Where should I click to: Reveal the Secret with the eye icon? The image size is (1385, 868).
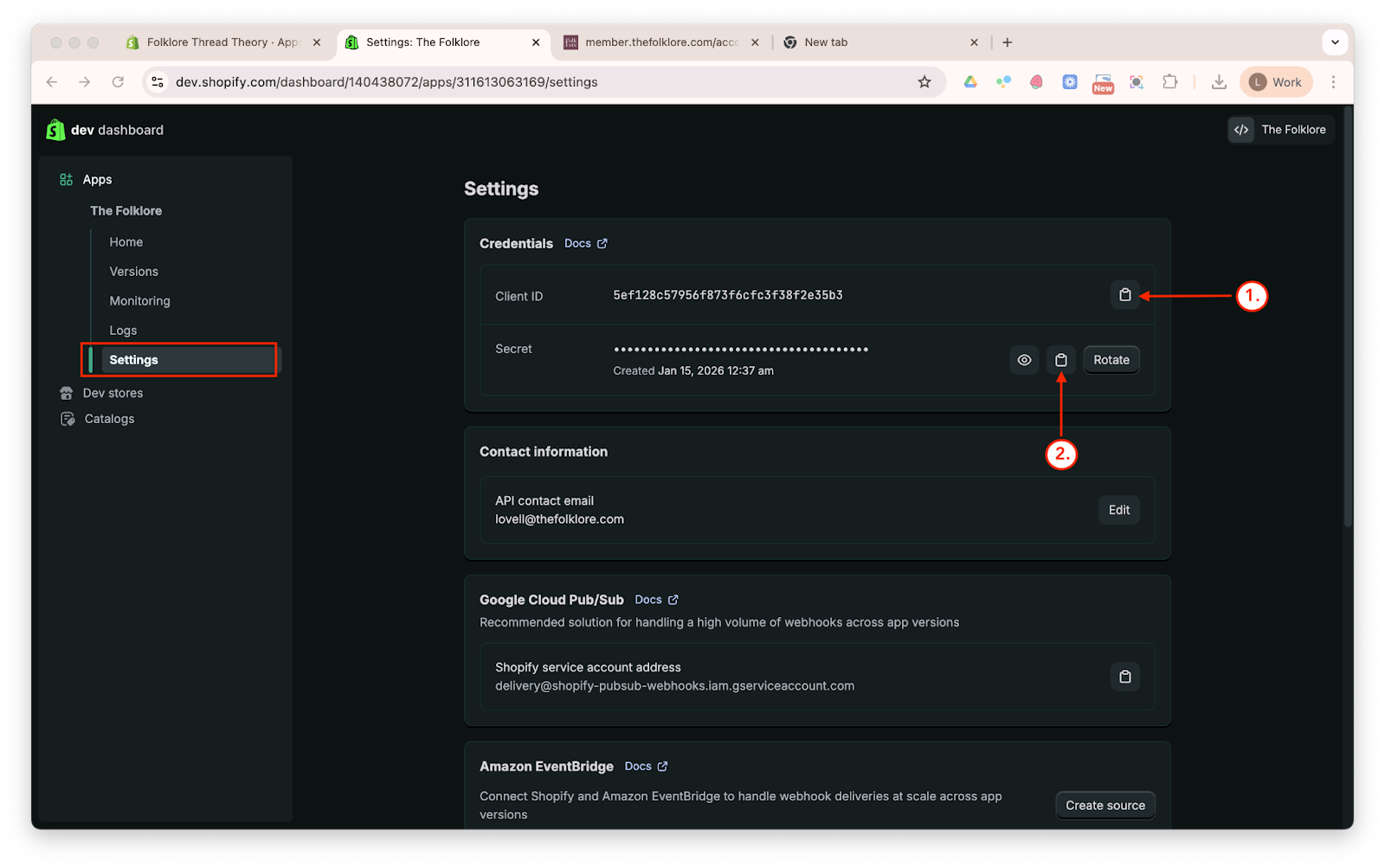click(x=1024, y=360)
